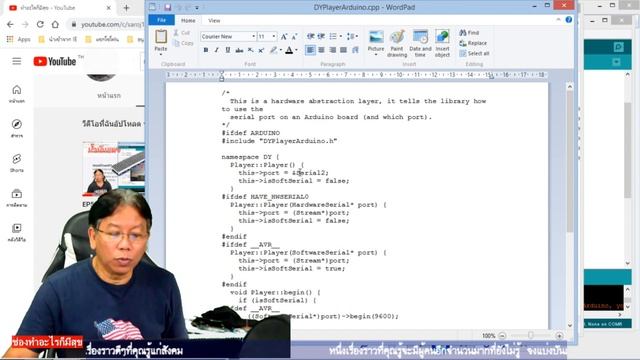Screen dimensions: 640x360
Task: Open the Replace tool
Action: (473, 43)
